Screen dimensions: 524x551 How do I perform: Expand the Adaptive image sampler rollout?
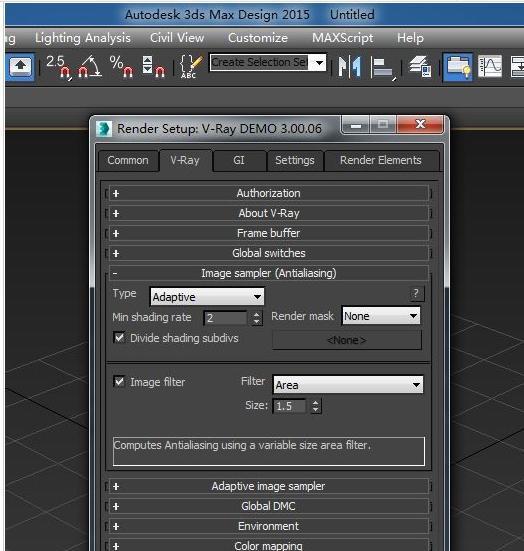point(269,486)
